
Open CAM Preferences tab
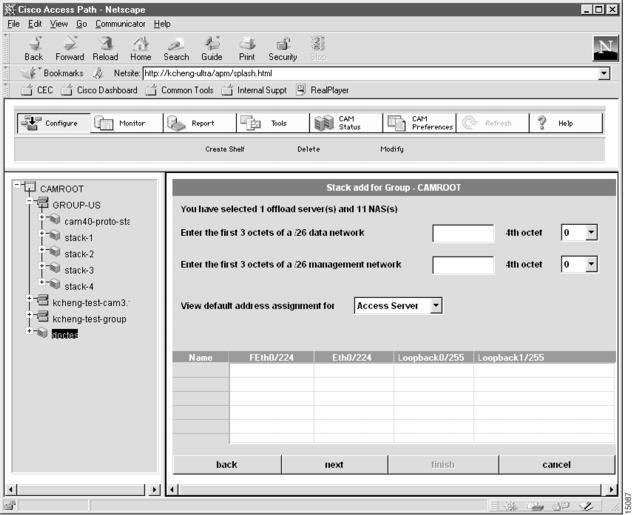coord(419,123)
